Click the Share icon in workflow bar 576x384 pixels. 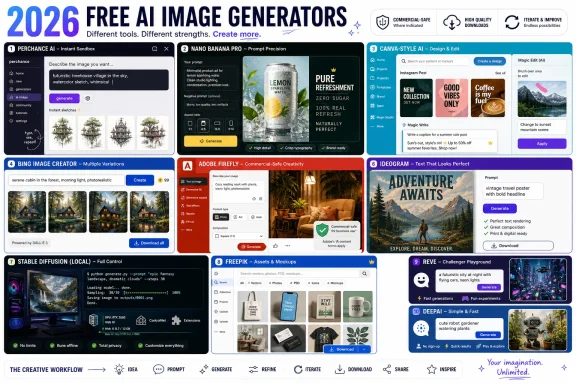pos(387,369)
